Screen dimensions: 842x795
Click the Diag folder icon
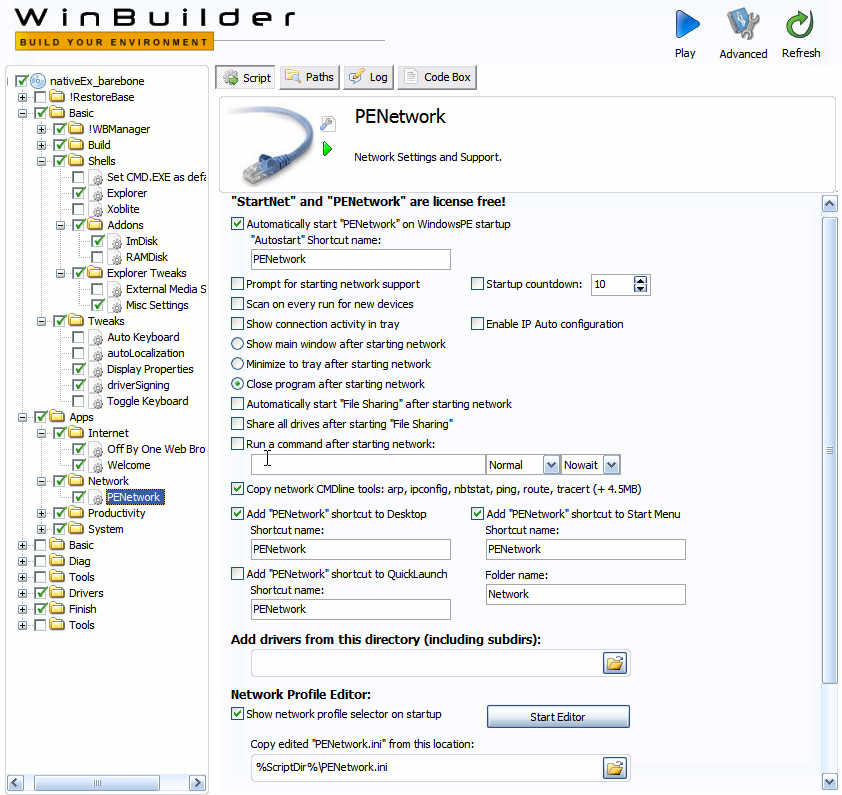click(x=57, y=561)
